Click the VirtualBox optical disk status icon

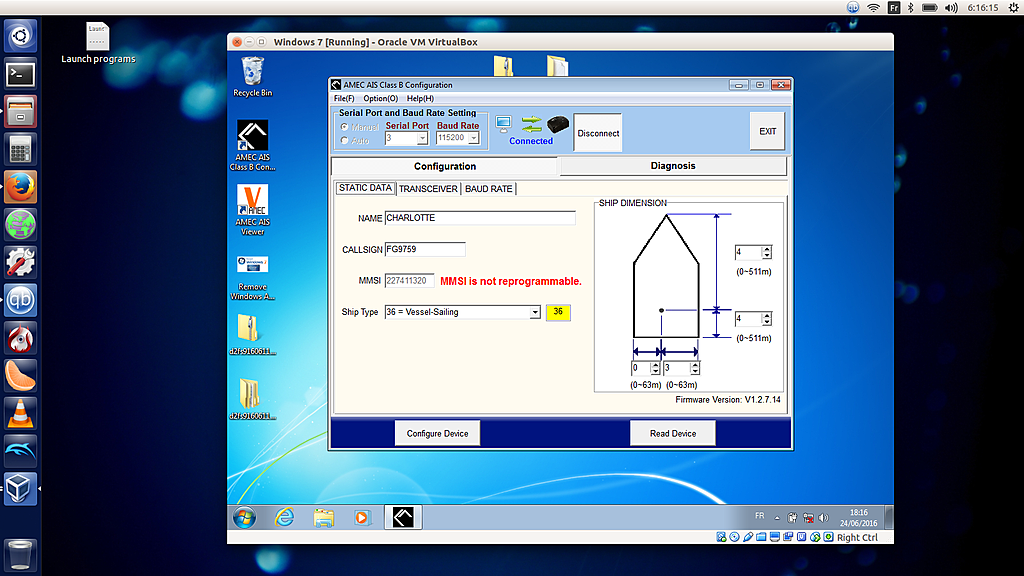pos(735,537)
